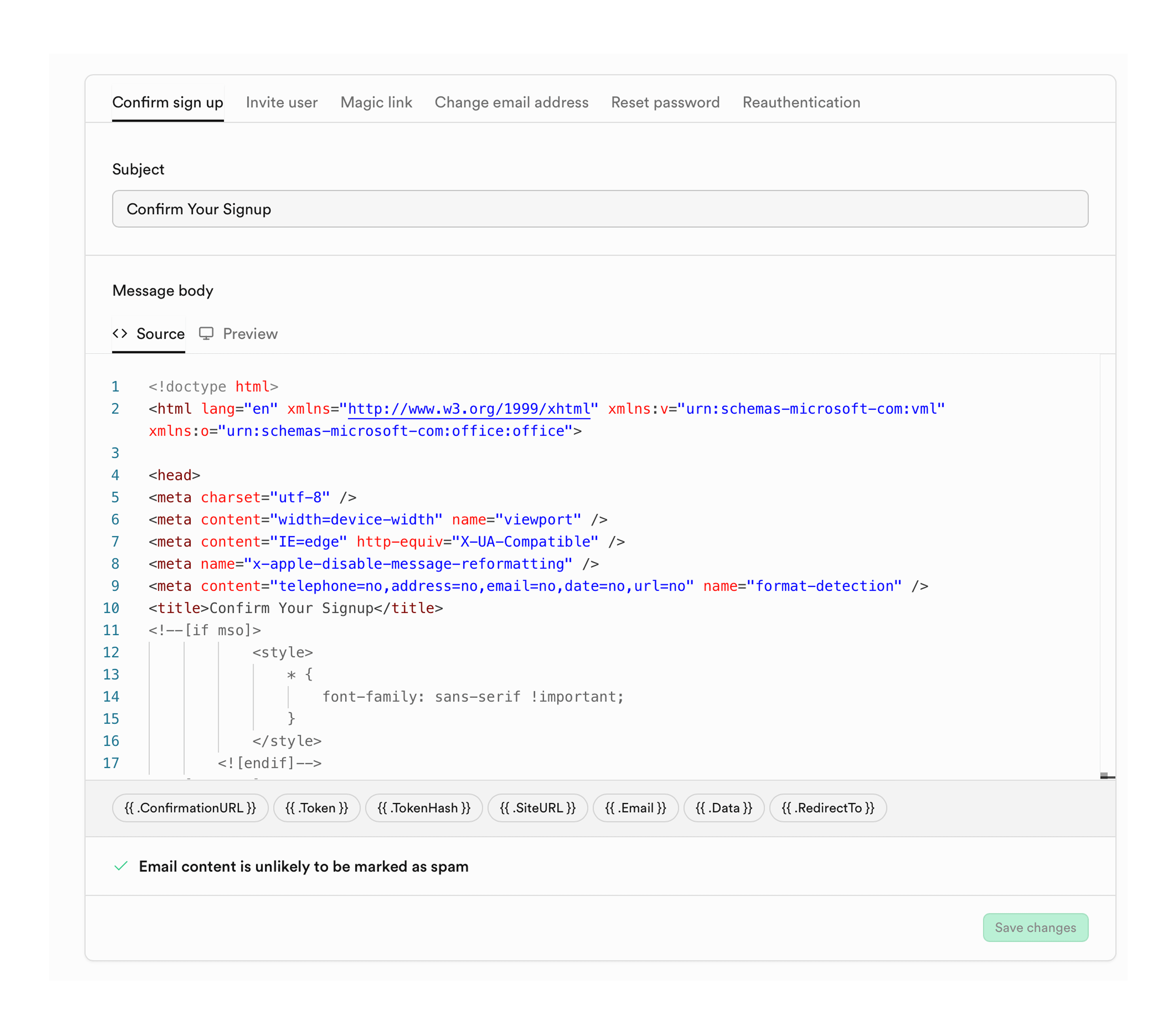Click inside the Confirm Your Signup subject field
The height and width of the screenshot is (1036, 1175).
pyautogui.click(x=600, y=209)
